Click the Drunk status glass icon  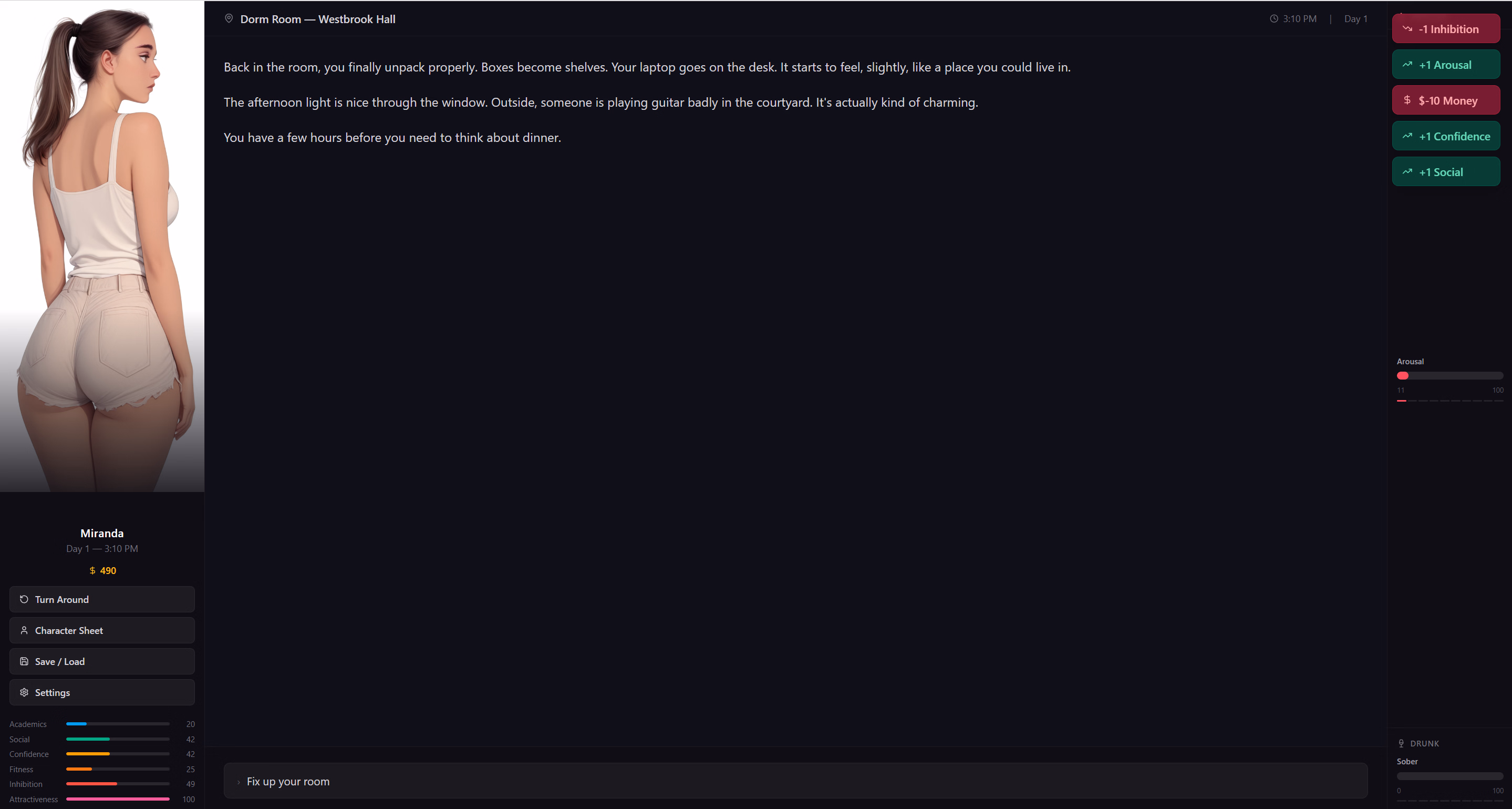1401,743
